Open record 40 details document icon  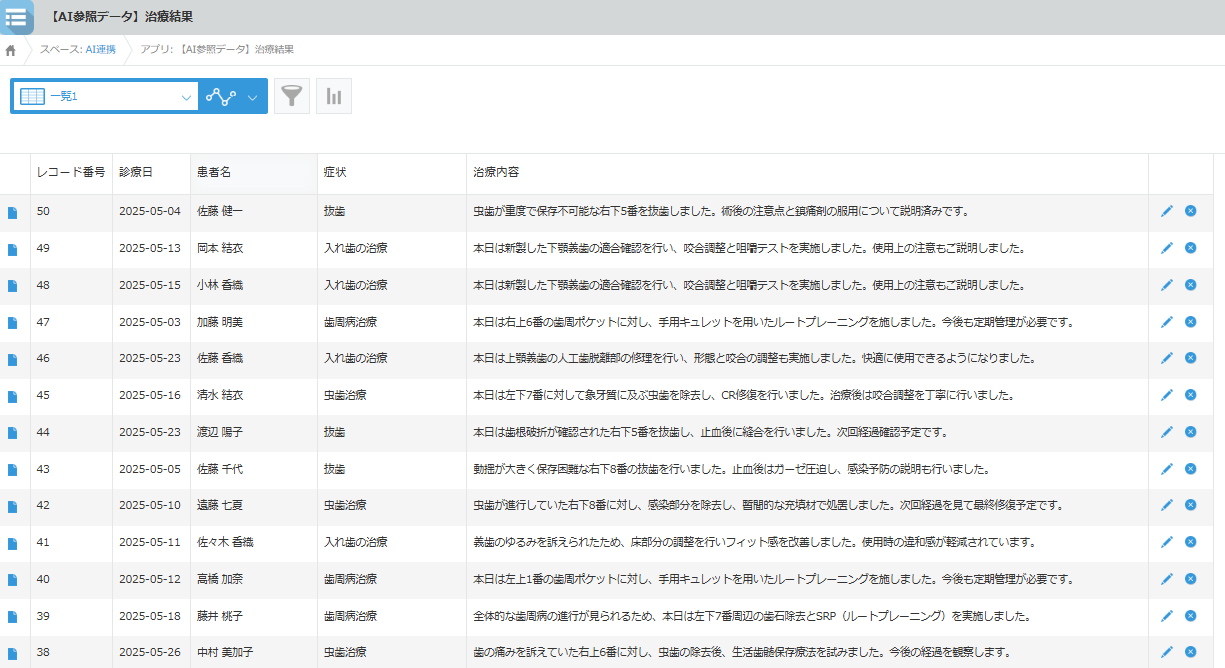(x=13, y=580)
